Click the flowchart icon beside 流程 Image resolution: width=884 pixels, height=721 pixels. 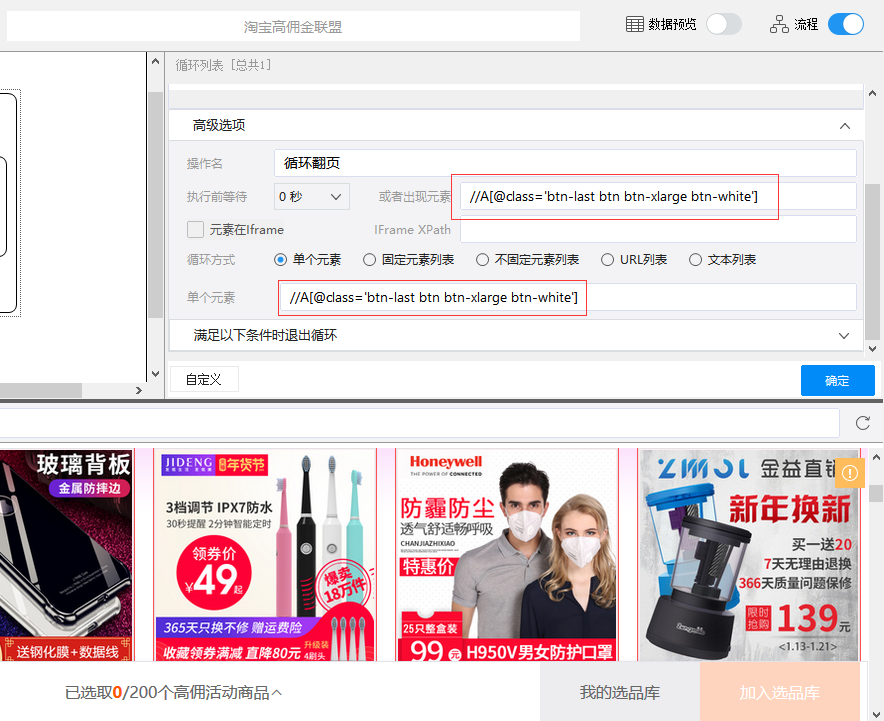point(779,24)
